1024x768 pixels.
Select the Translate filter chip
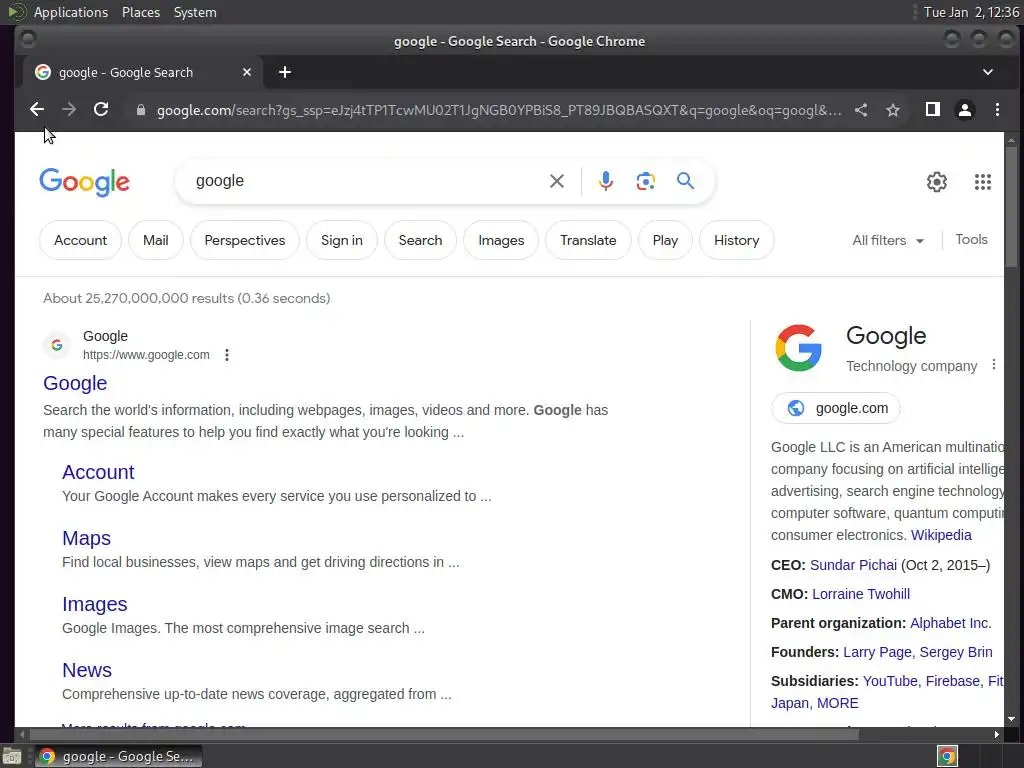[x=588, y=240]
